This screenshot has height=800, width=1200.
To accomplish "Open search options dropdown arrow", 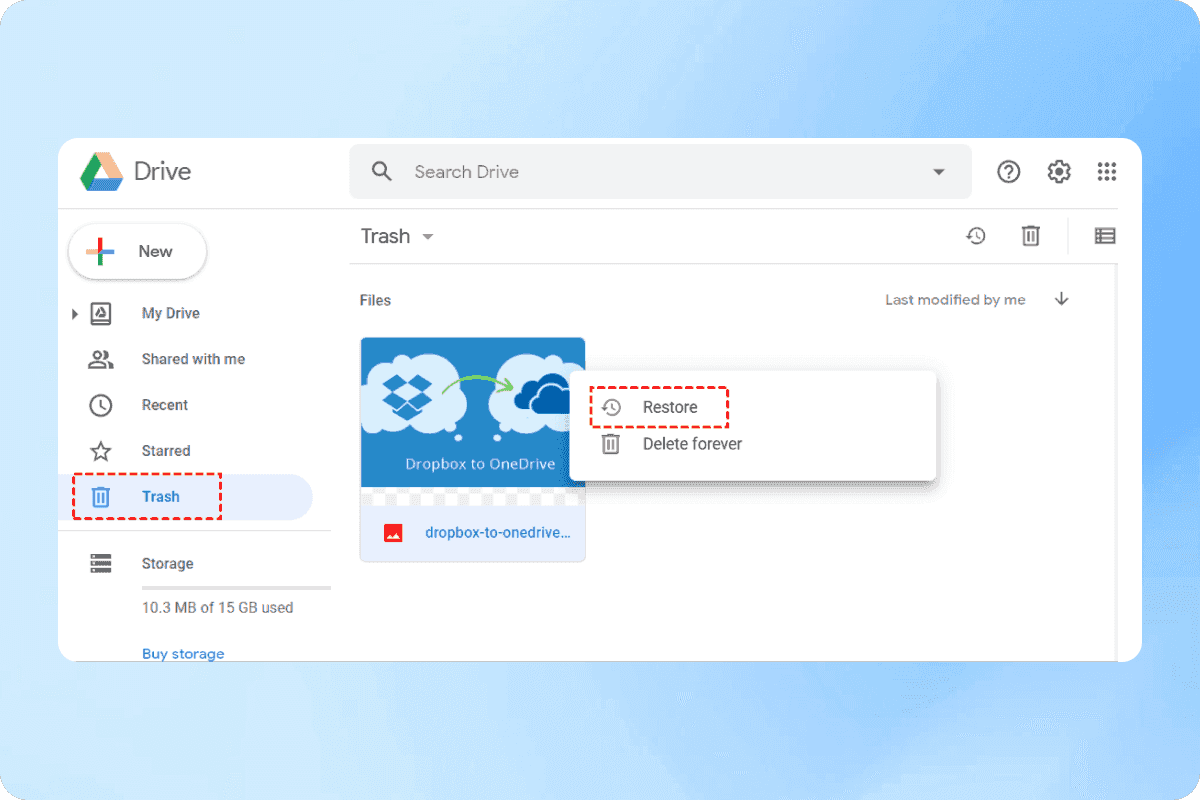I will click(938, 172).
